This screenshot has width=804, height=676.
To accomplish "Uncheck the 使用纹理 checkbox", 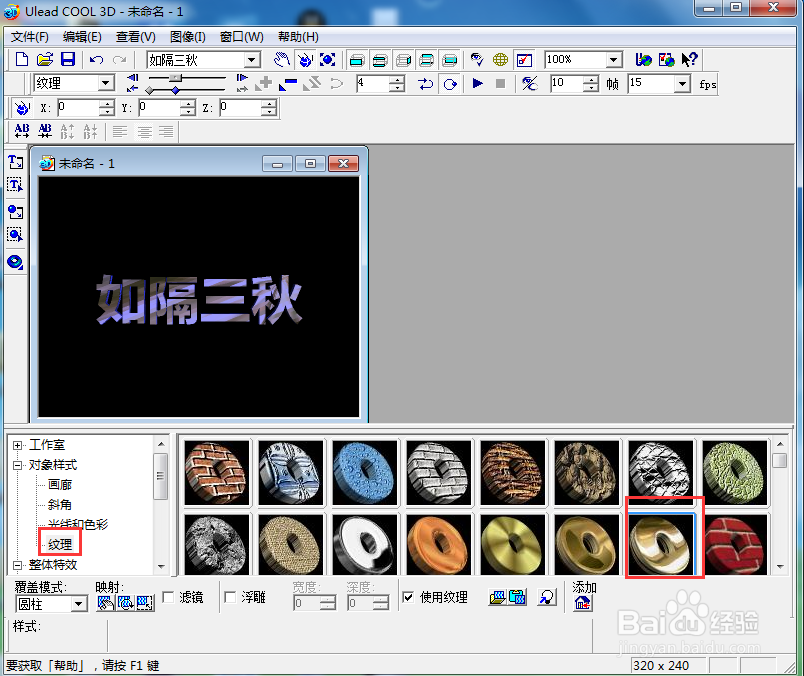I will click(408, 598).
